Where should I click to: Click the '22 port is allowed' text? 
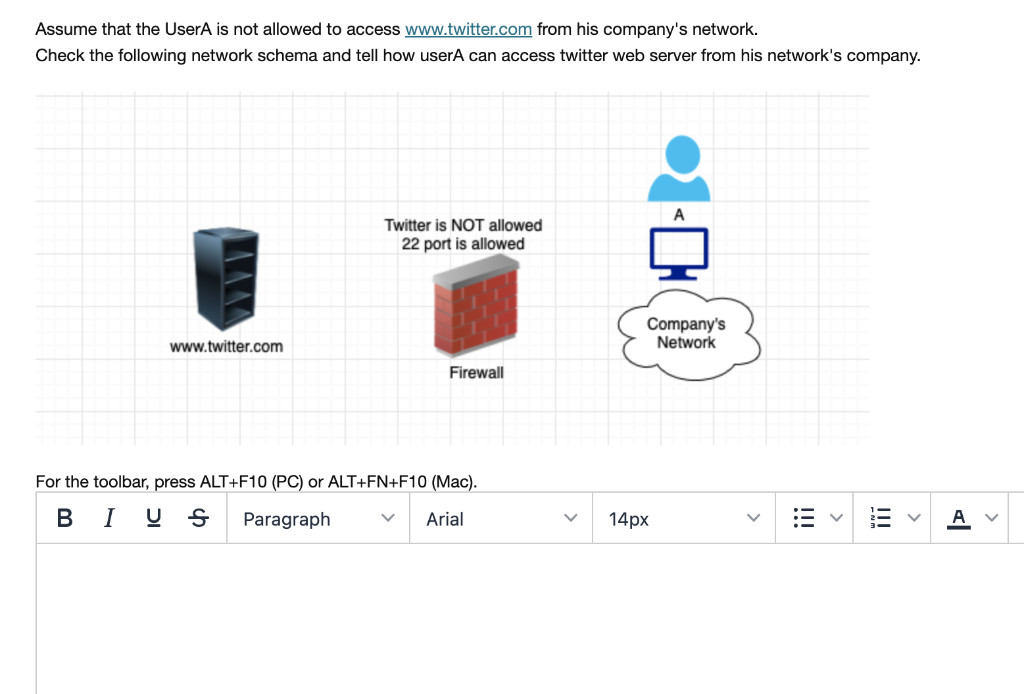463,244
